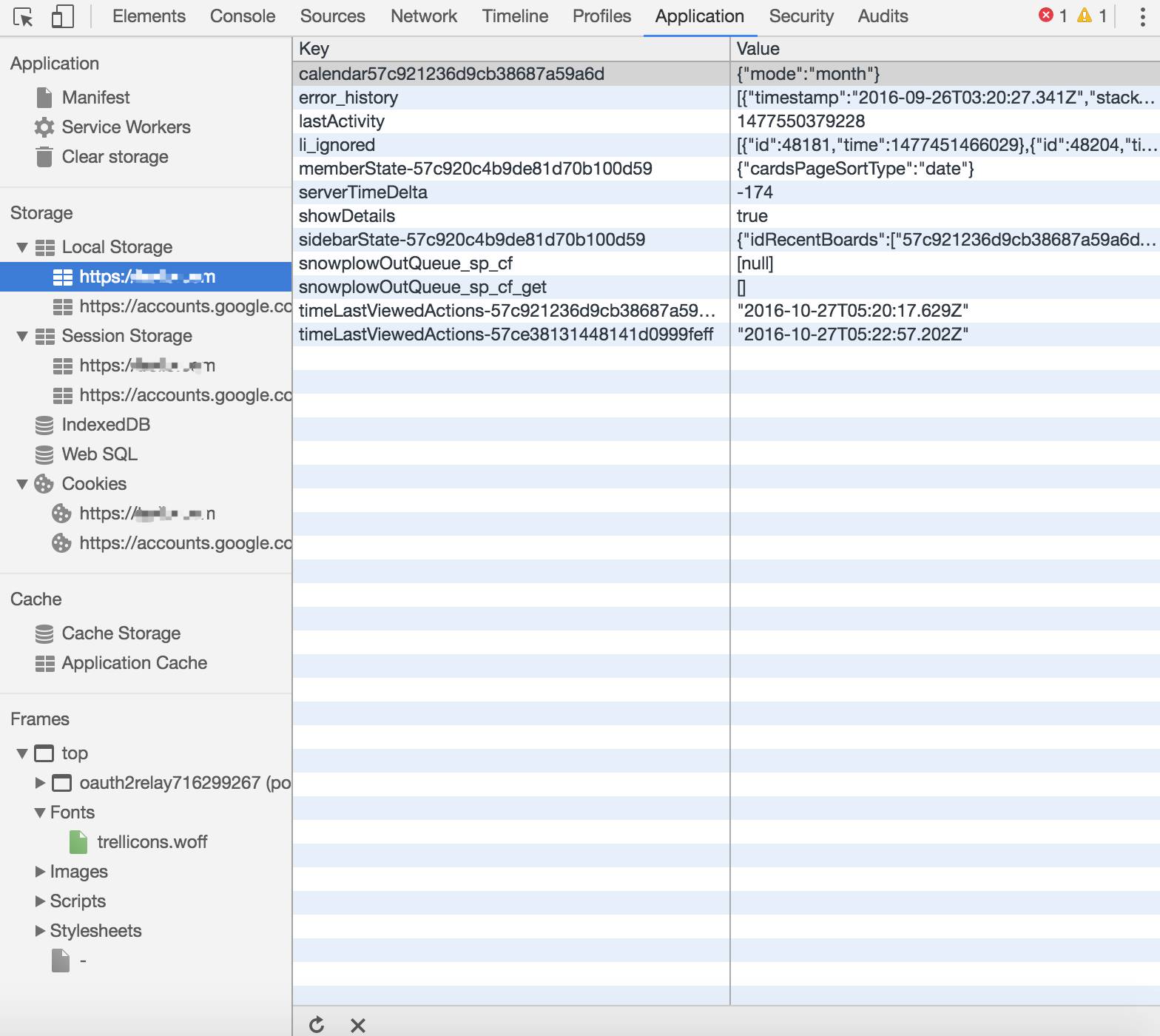Open the Network tab
1160x1036 pixels.
click(424, 16)
